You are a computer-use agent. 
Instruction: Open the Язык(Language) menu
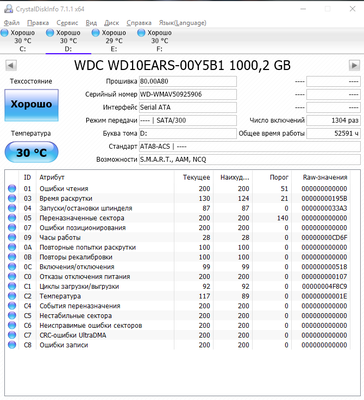pos(183,23)
